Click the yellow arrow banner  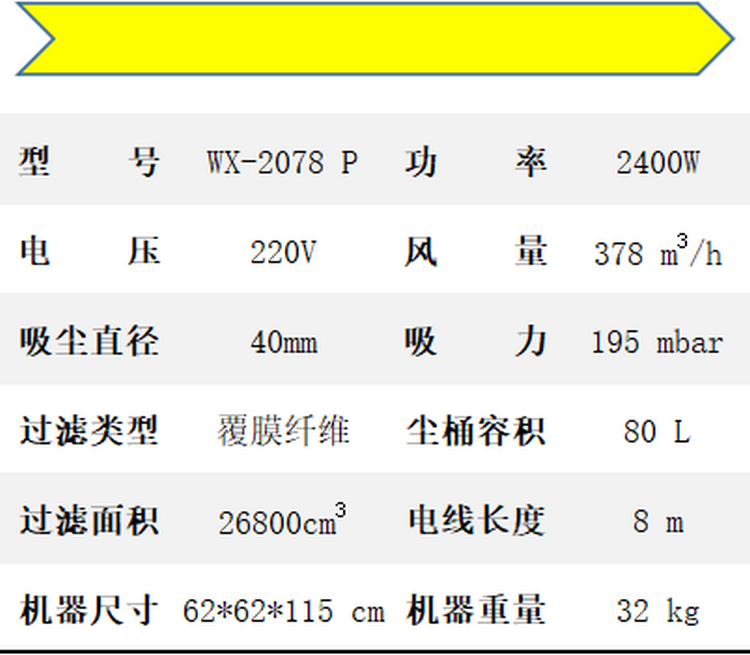[x=375, y=39]
